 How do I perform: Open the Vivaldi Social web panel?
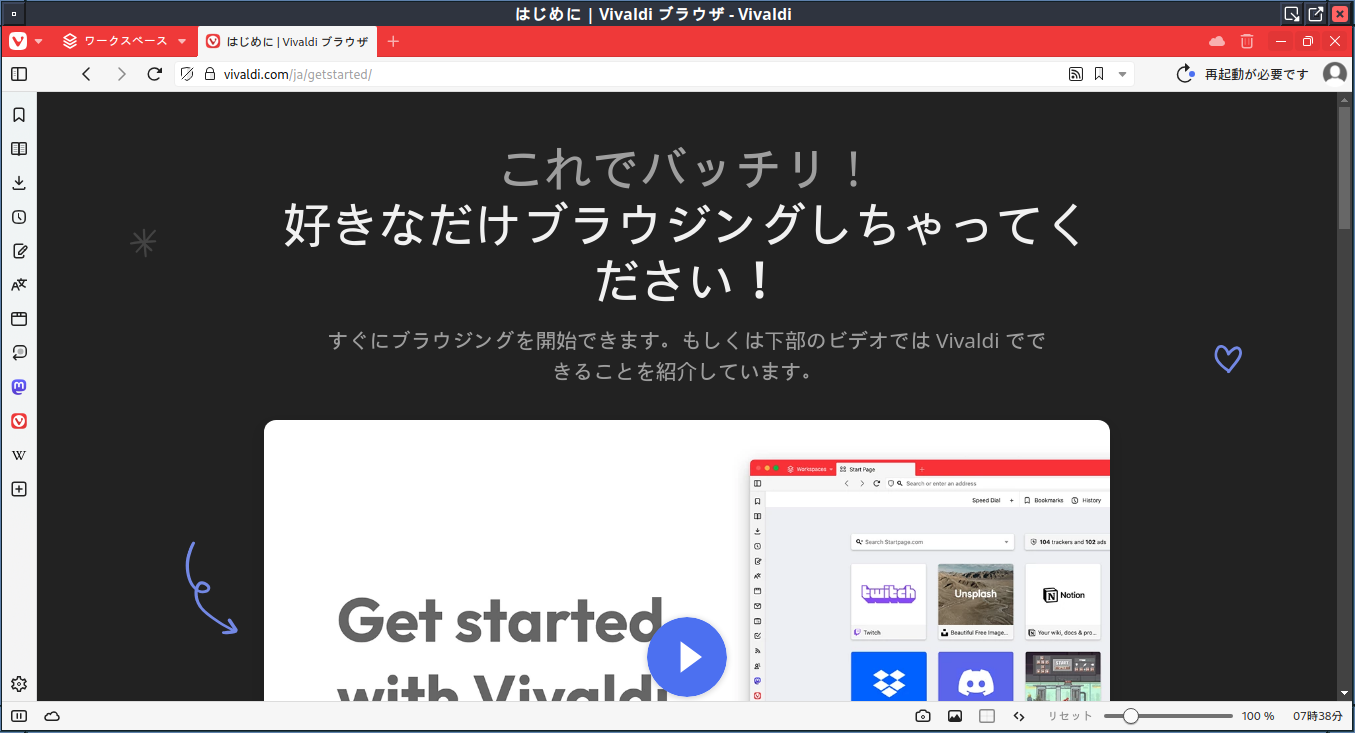19,421
